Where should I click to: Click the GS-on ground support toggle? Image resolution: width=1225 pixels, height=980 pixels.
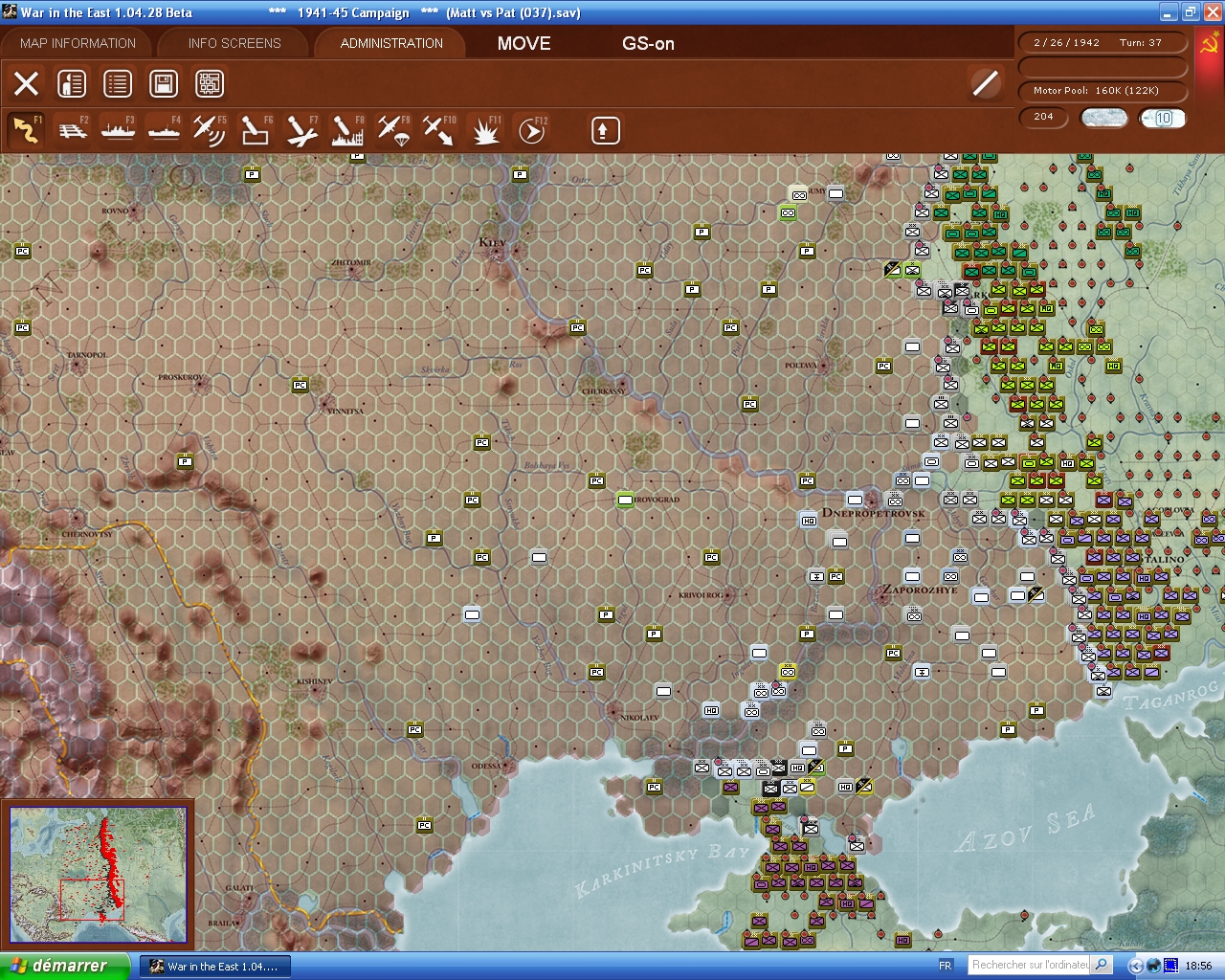[x=648, y=43]
